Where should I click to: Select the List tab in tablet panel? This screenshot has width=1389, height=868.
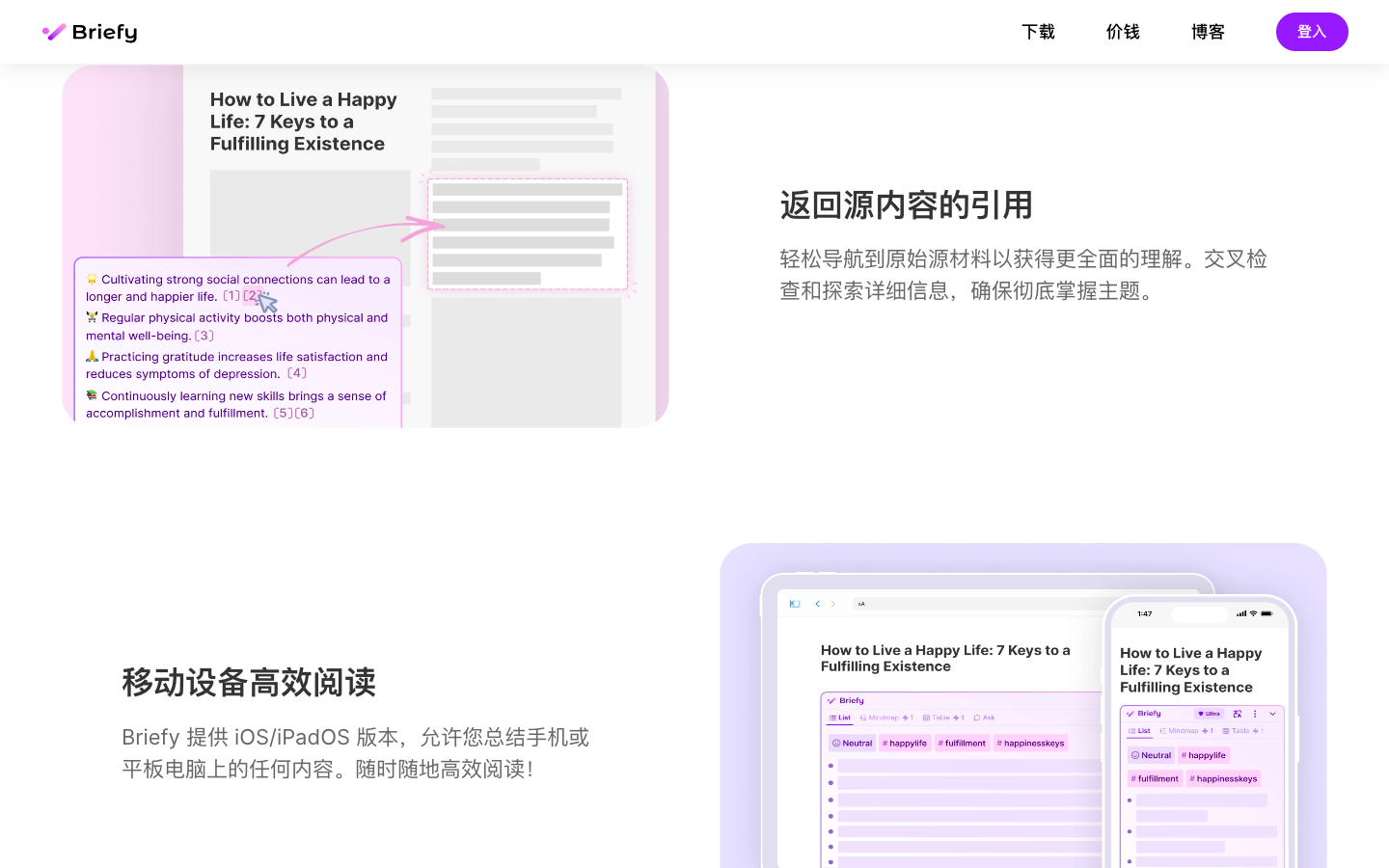click(839, 718)
